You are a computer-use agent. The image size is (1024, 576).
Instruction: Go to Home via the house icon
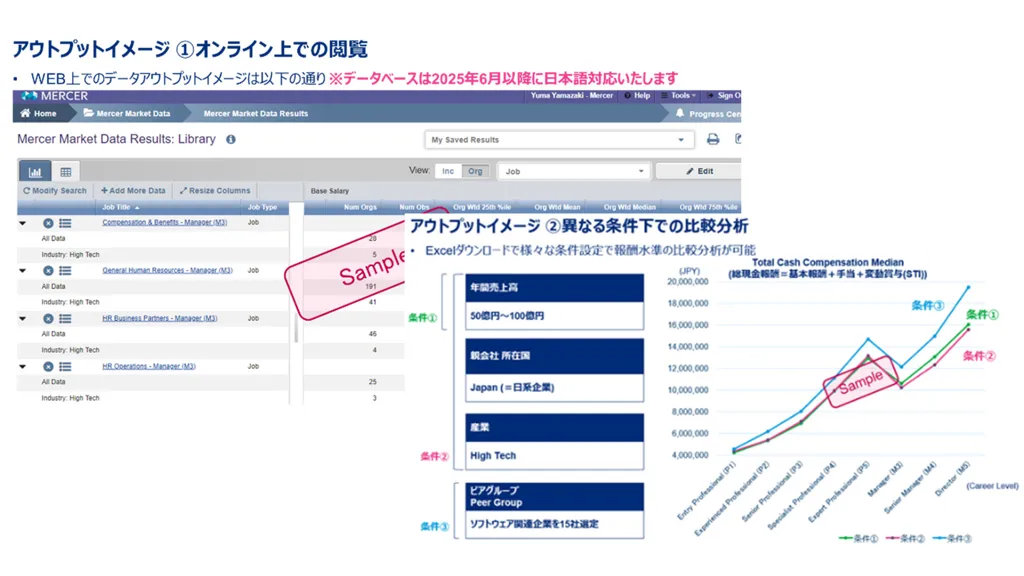(x=25, y=114)
